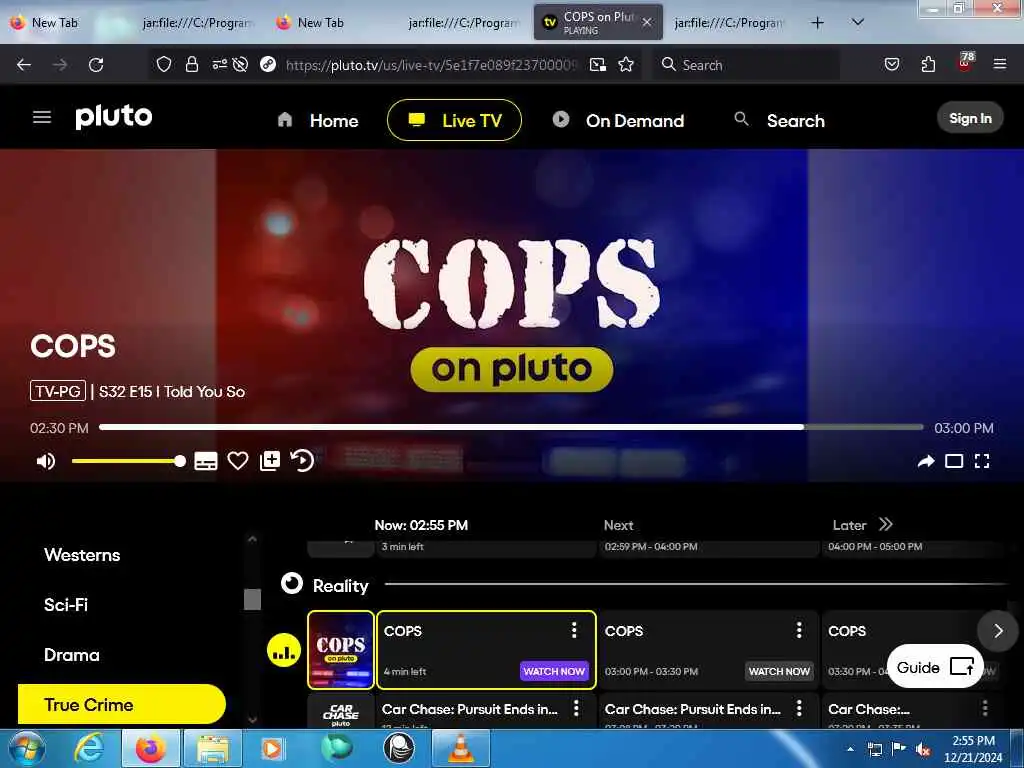Open the Pluto hamburger menu
The width and height of the screenshot is (1024, 768).
point(42,117)
